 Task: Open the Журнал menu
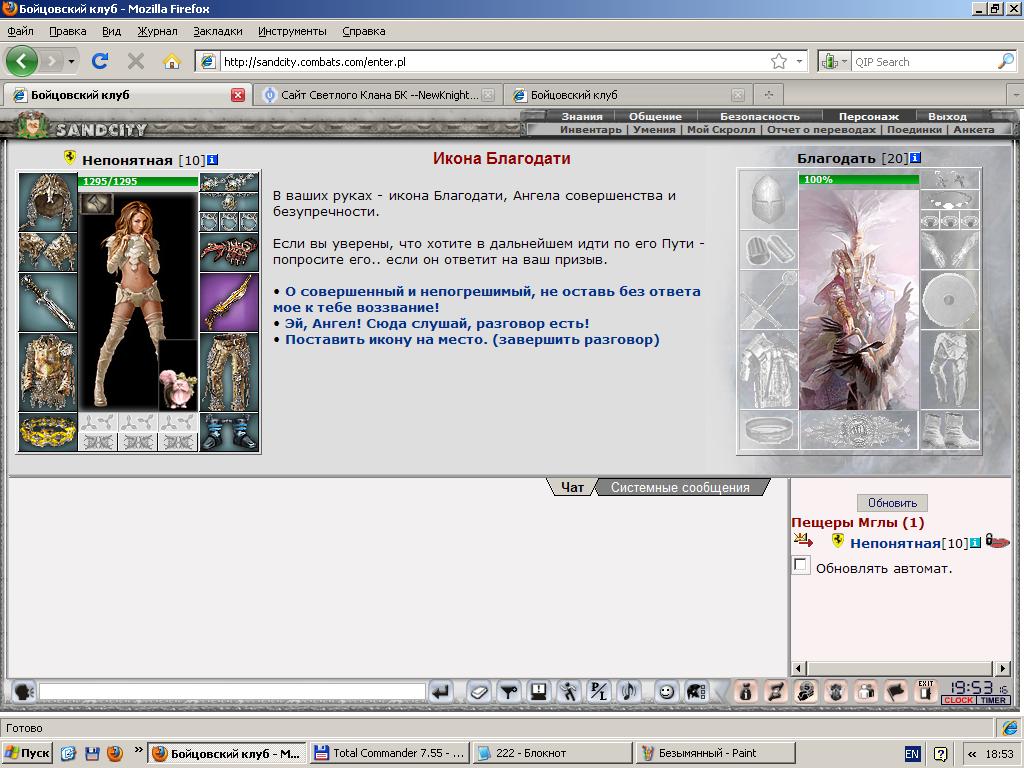[x=157, y=31]
